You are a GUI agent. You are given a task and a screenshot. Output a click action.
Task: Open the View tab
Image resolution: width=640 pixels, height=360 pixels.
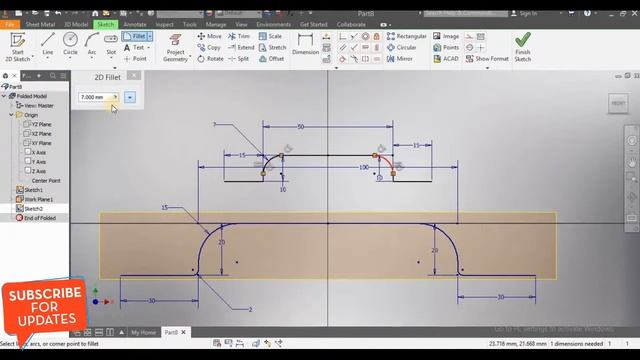[241, 24]
